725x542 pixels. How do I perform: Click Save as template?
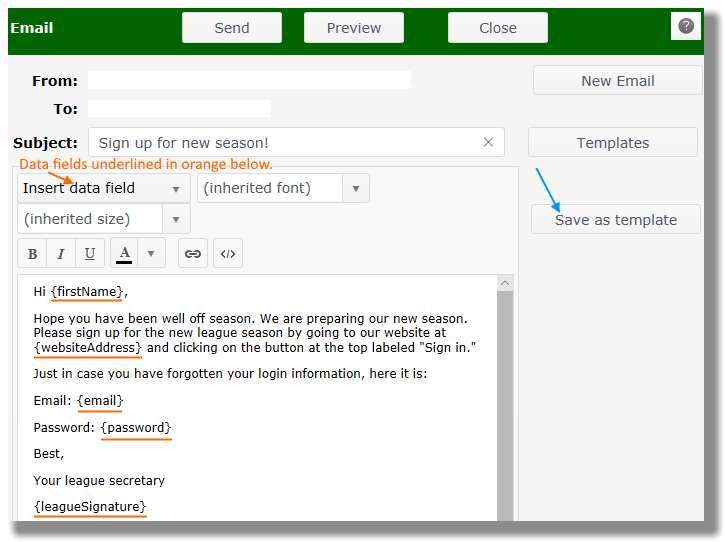tap(615, 220)
